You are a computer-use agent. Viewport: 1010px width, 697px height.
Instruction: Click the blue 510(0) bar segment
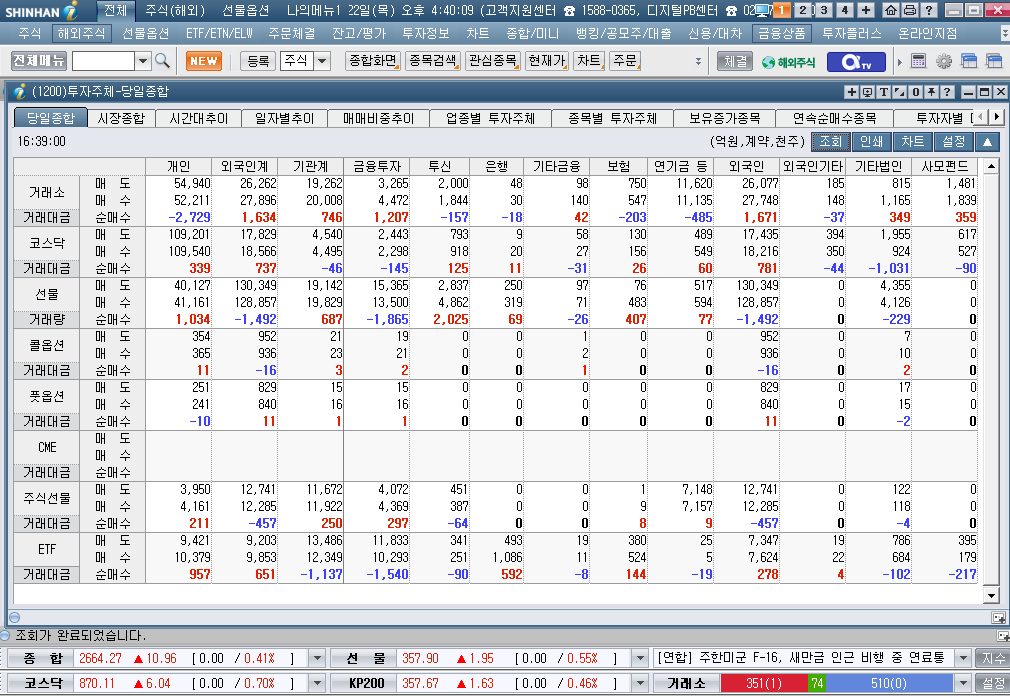[x=890, y=683]
